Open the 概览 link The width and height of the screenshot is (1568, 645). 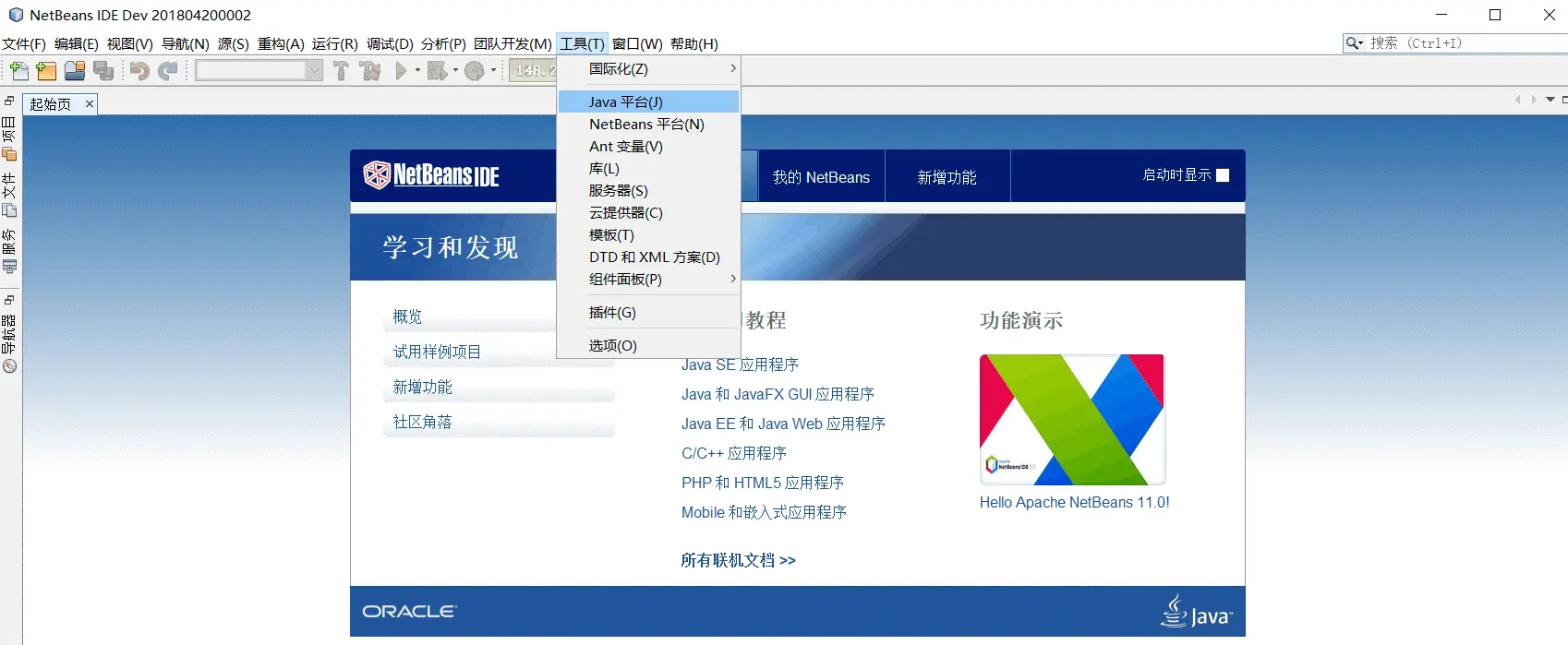click(x=407, y=317)
